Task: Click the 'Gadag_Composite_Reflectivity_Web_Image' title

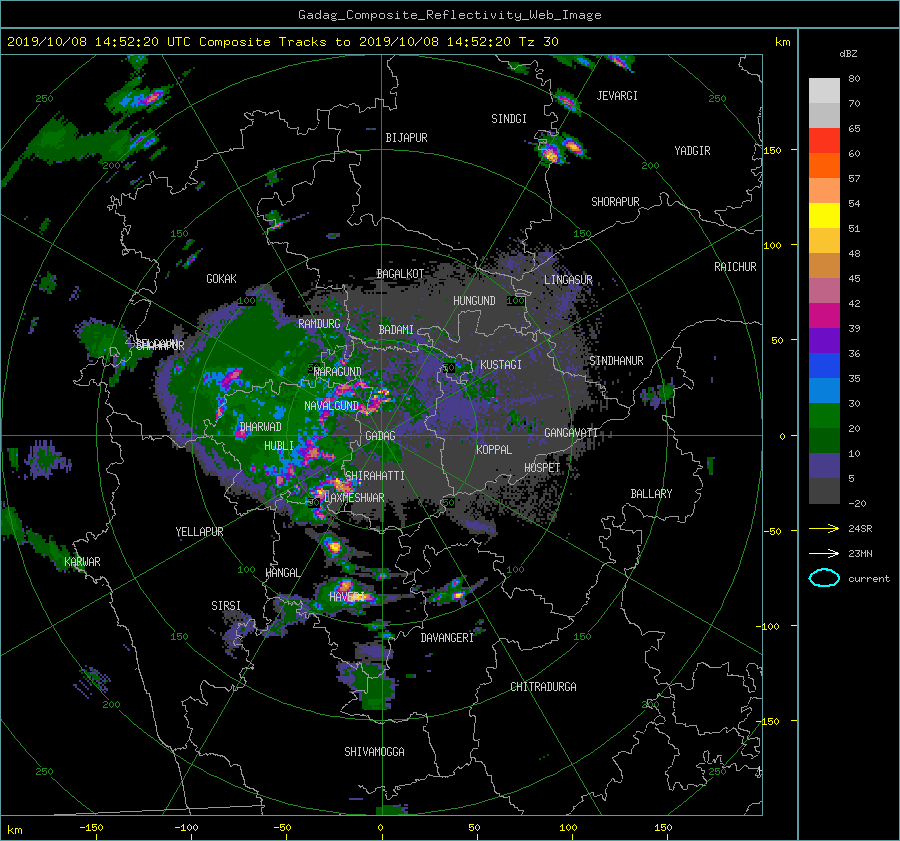Action: (449, 15)
